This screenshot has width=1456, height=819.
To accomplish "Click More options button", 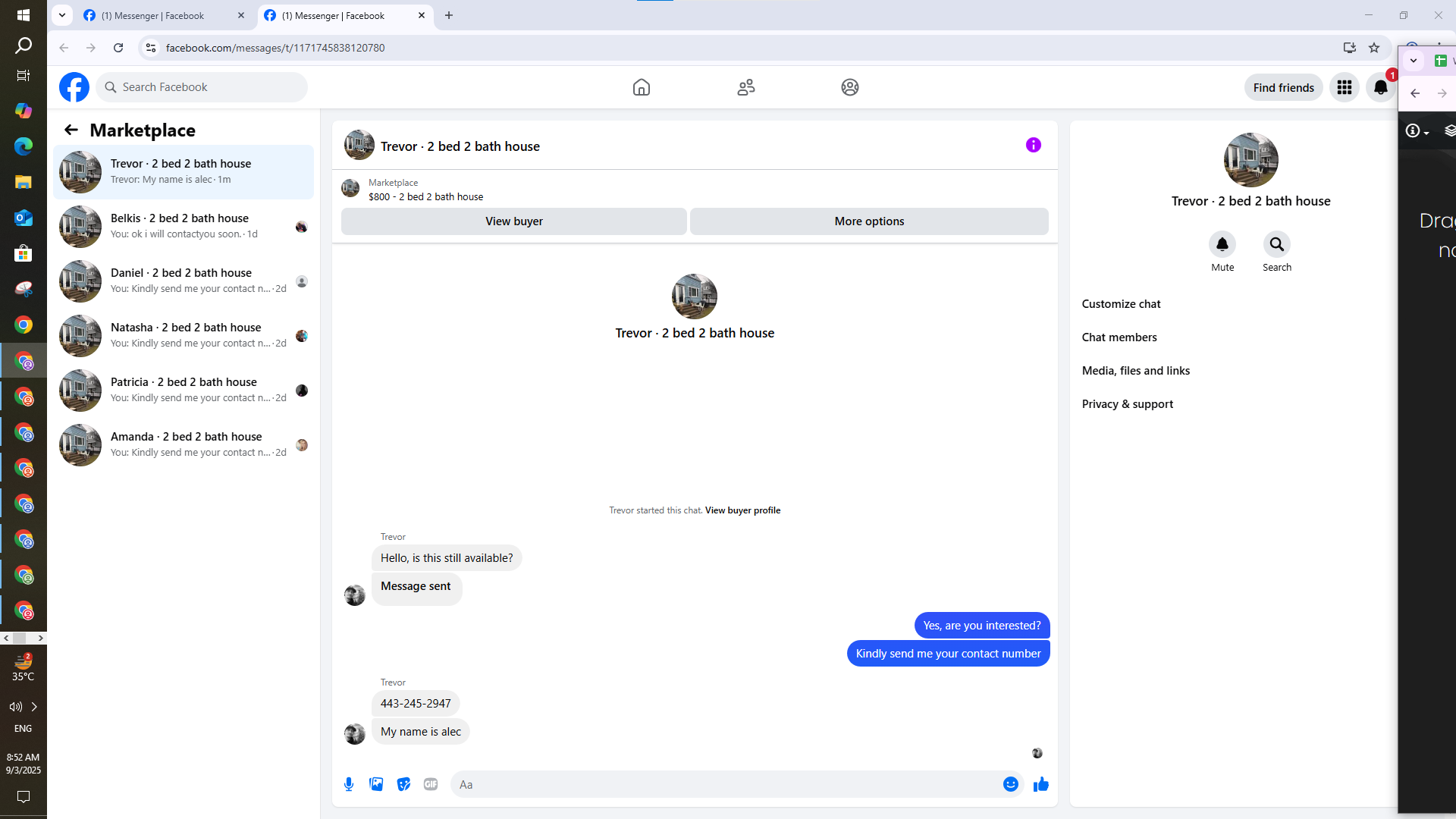I will coord(869,221).
